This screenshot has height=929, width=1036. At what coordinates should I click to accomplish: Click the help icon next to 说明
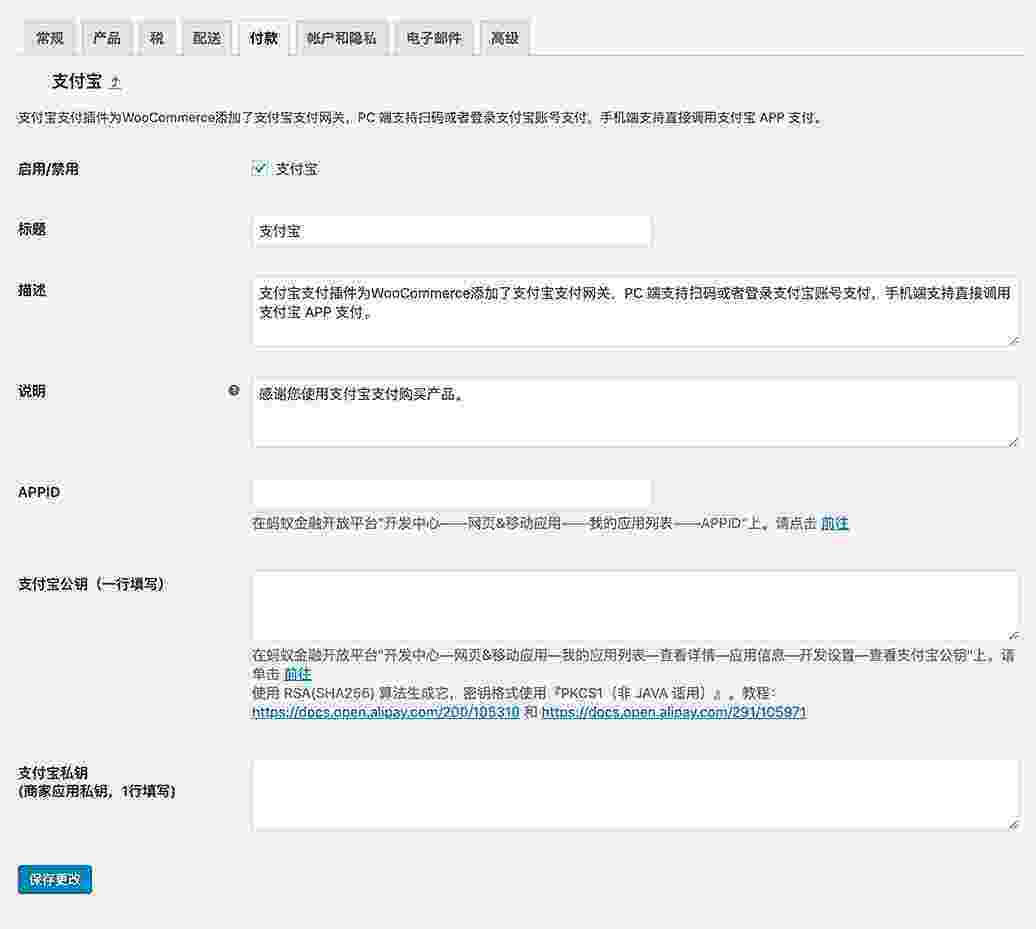pyautogui.click(x=233, y=390)
